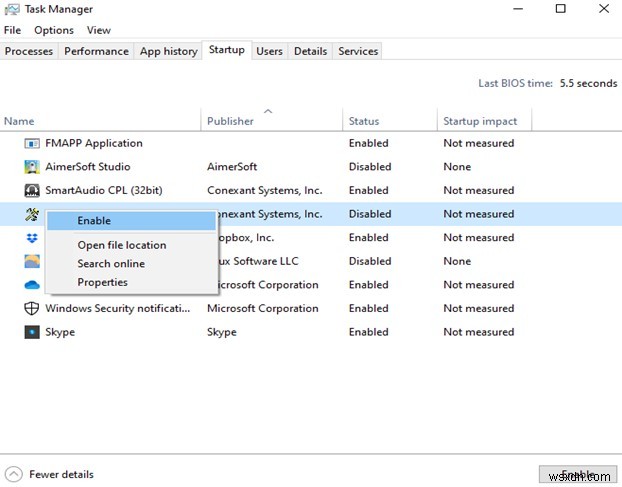The image size is (622, 487).
Task: Minimize the Task Manager window
Action: click(x=518, y=9)
